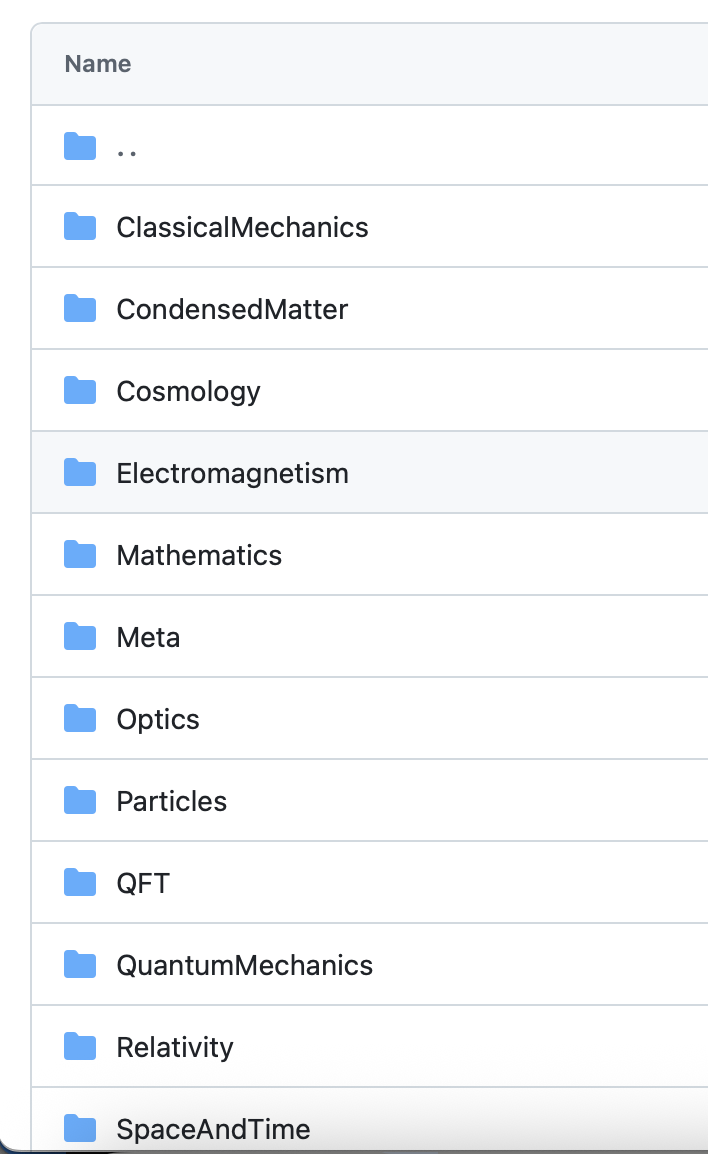This screenshot has height=1154, width=708.
Task: Click the Optics folder icon
Action: coord(80,719)
